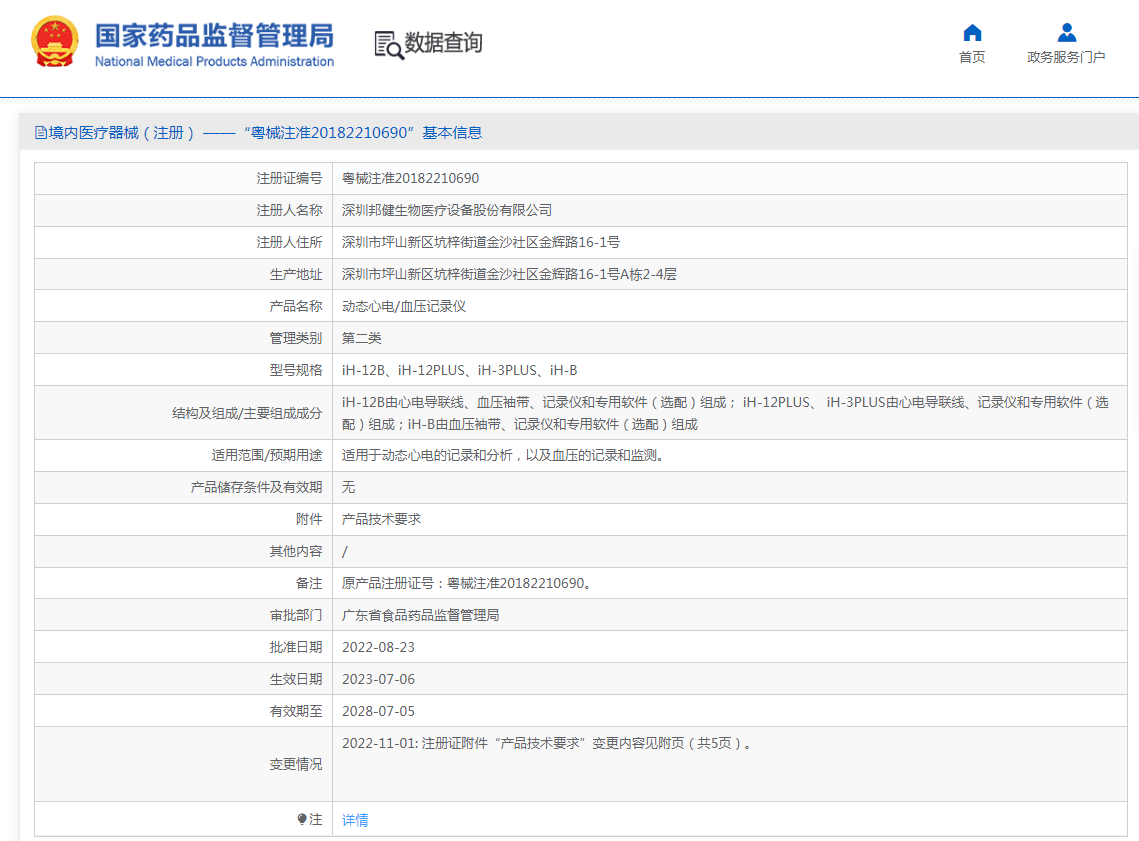Click the 备注 label
The image size is (1139, 841).
pyautogui.click(x=309, y=583)
